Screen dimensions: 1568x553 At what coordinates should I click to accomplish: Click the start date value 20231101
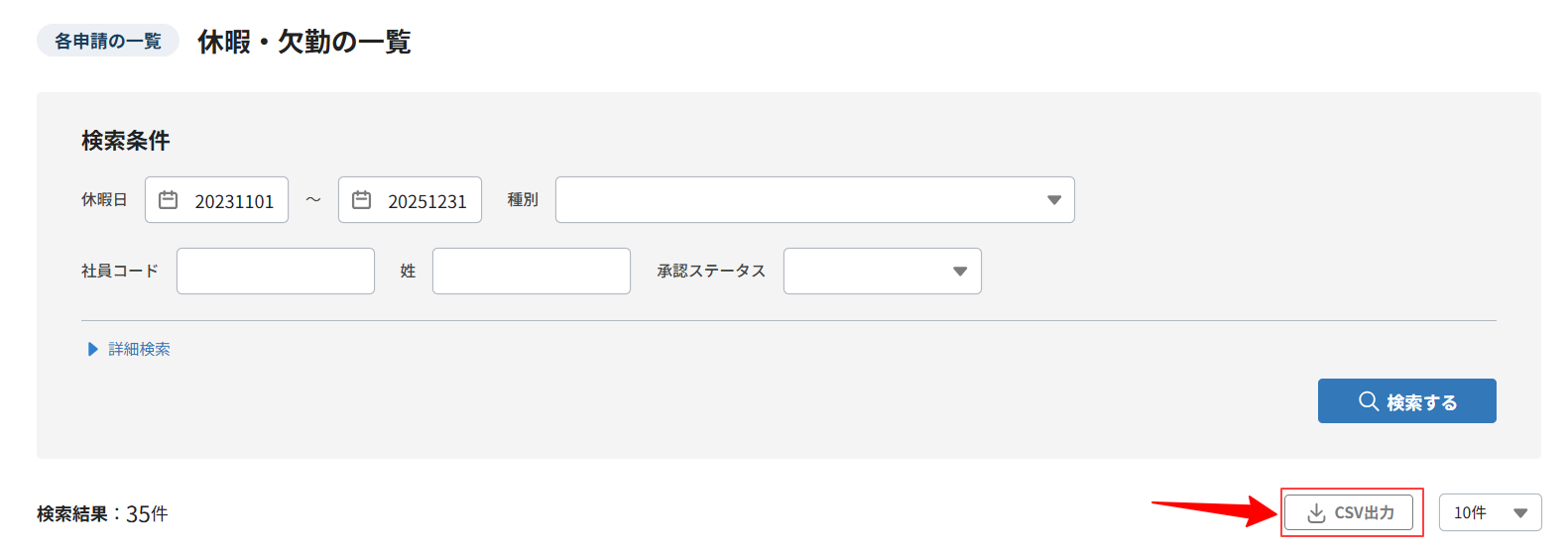[234, 201]
